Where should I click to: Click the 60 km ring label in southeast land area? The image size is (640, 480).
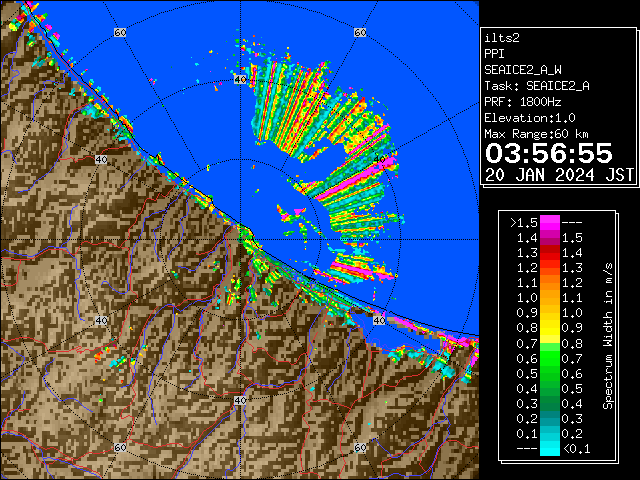(x=360, y=447)
